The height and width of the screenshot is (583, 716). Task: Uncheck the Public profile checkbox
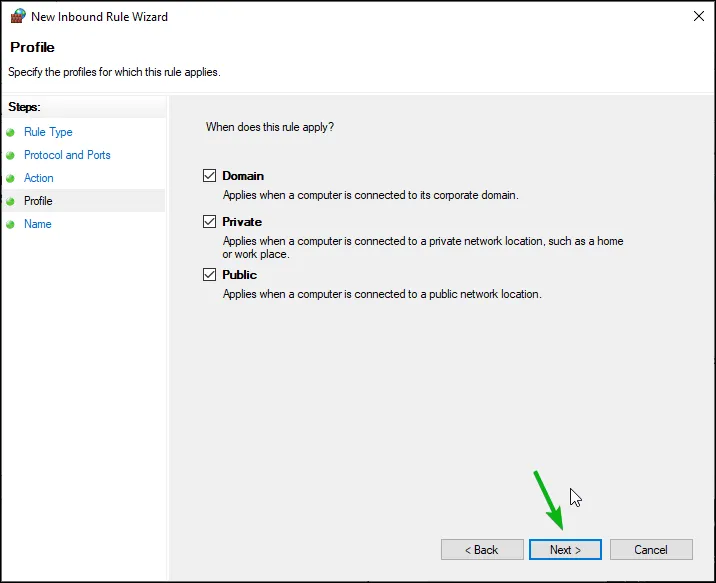coord(209,274)
